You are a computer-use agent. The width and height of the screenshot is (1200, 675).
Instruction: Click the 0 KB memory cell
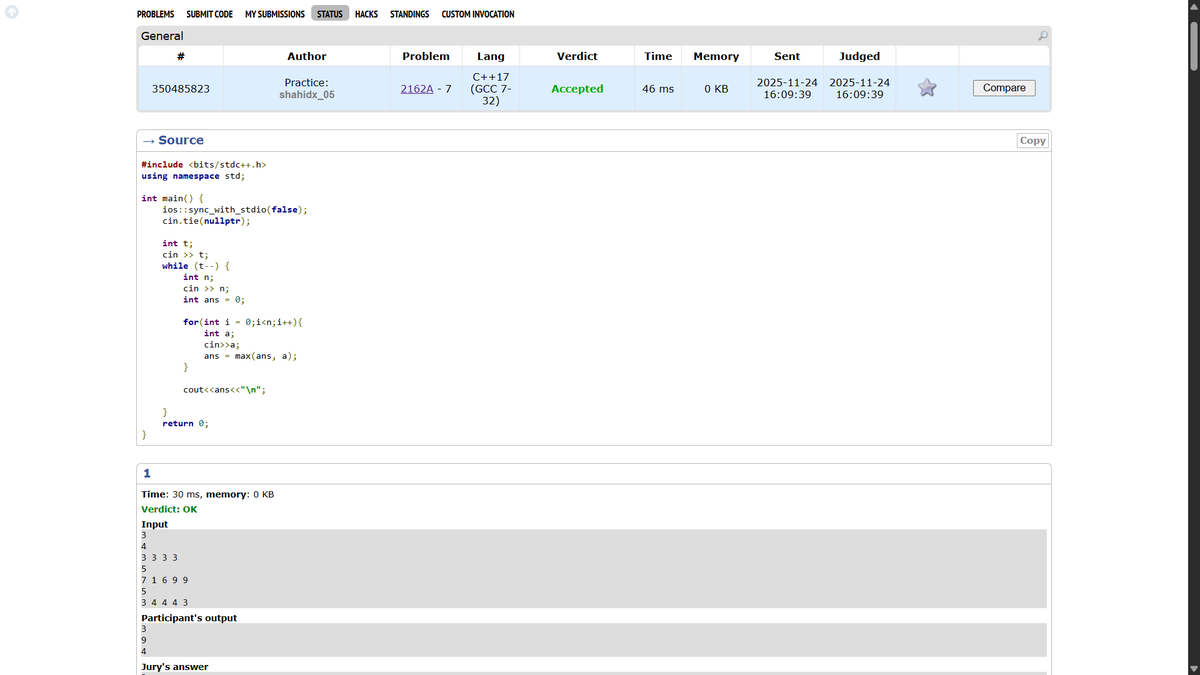pos(716,89)
